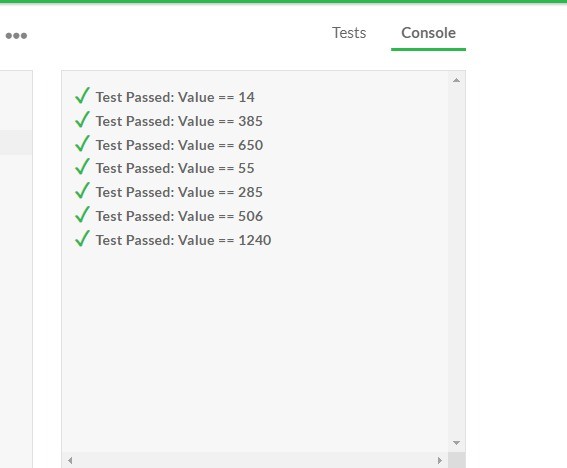567x468 pixels.
Task: Select the 'Test Passed: Value == 14' line
Action: (175, 97)
